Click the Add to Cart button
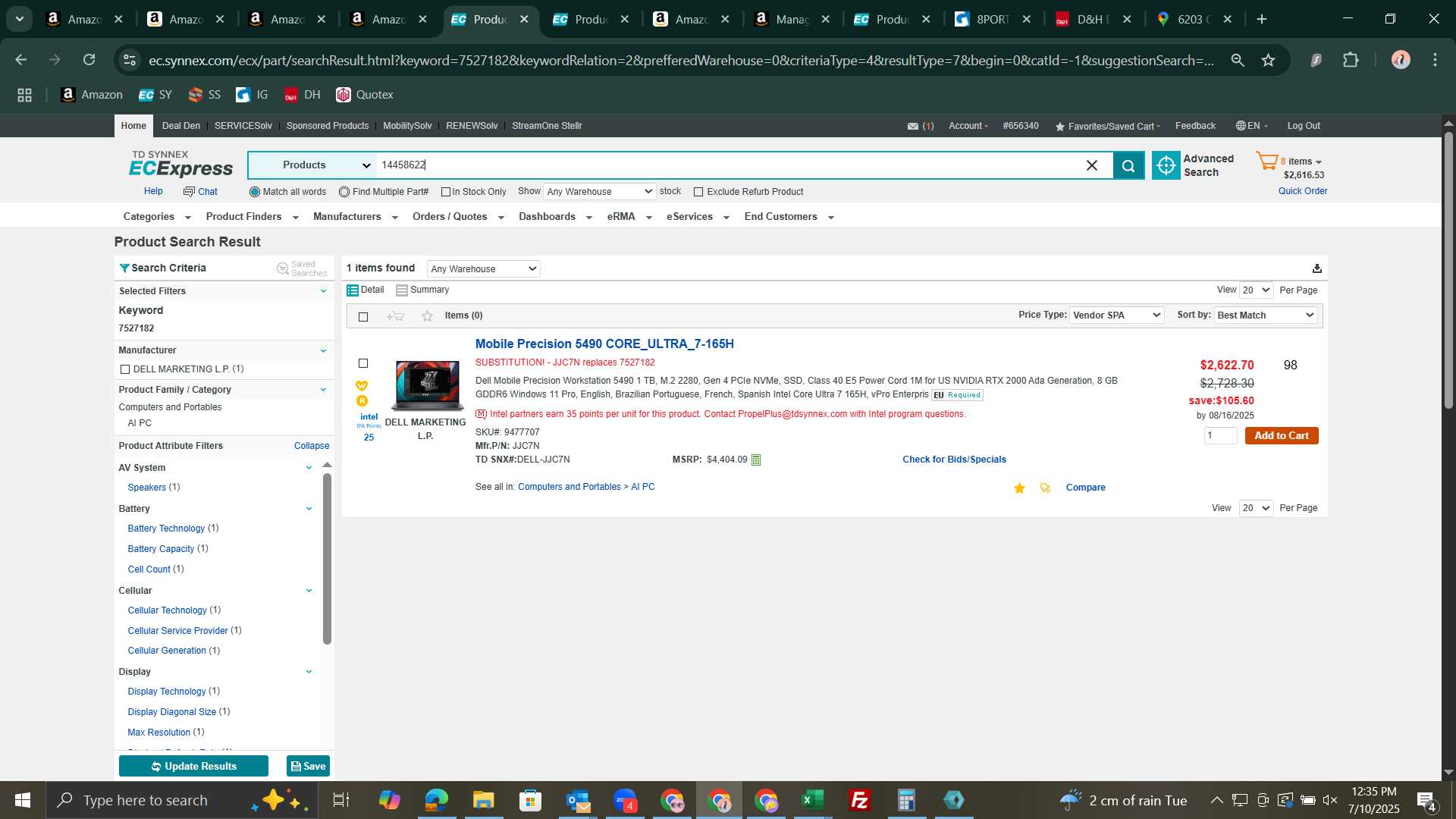The width and height of the screenshot is (1456, 819). [1282, 436]
